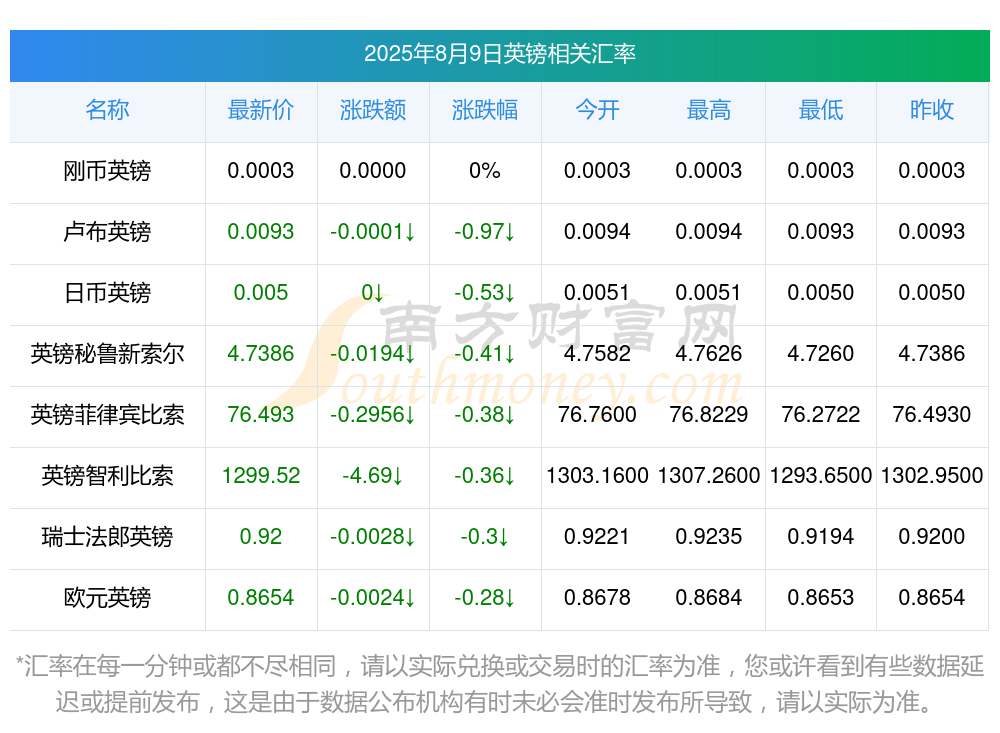Select the 今开 column header
The height and width of the screenshot is (733, 1000).
coord(597,110)
